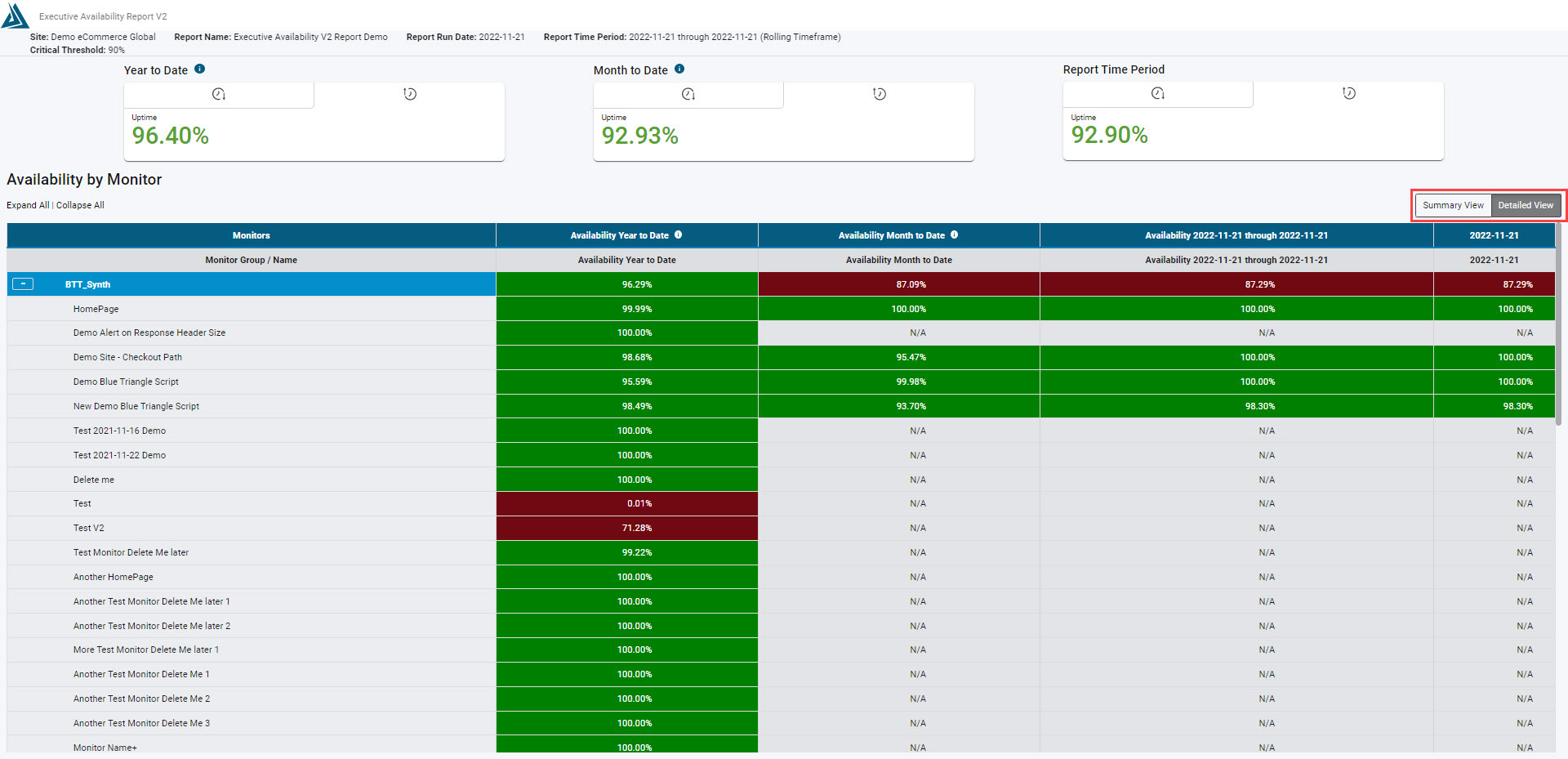The height and width of the screenshot is (759, 1568).
Task: Select the Month to Date uptime gauge tab
Action: click(688, 95)
